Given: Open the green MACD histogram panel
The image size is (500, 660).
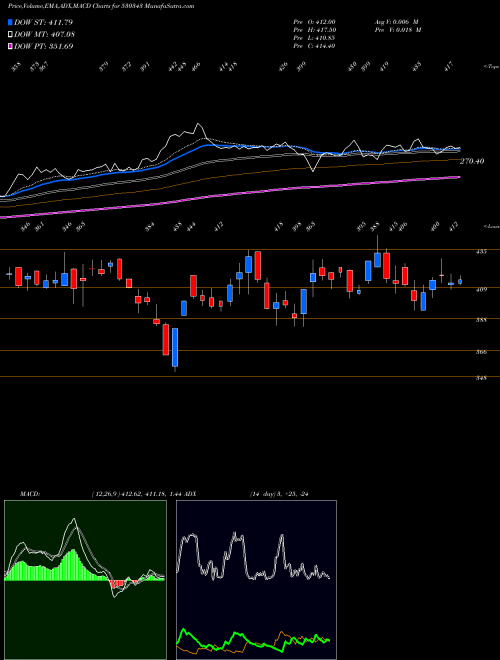Looking at the screenshot, I should click(x=85, y=580).
